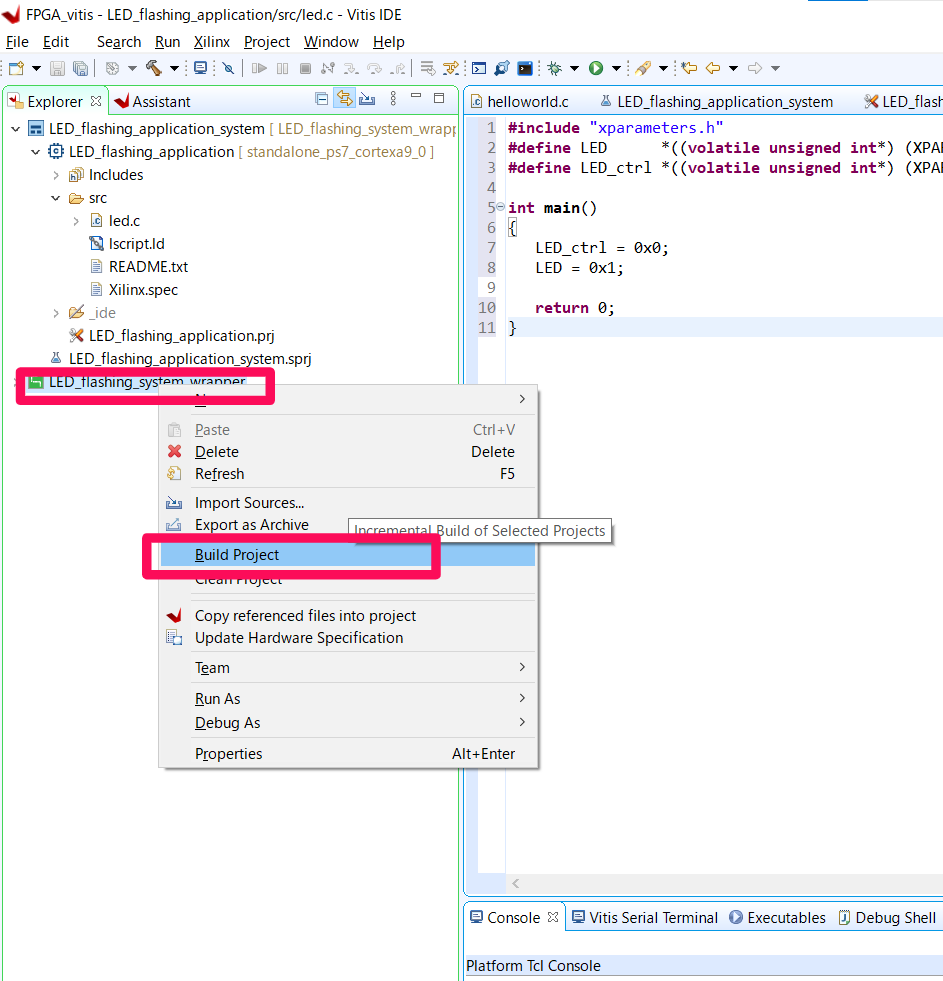
Task: Click the hammer Build icon
Action: click(x=154, y=68)
